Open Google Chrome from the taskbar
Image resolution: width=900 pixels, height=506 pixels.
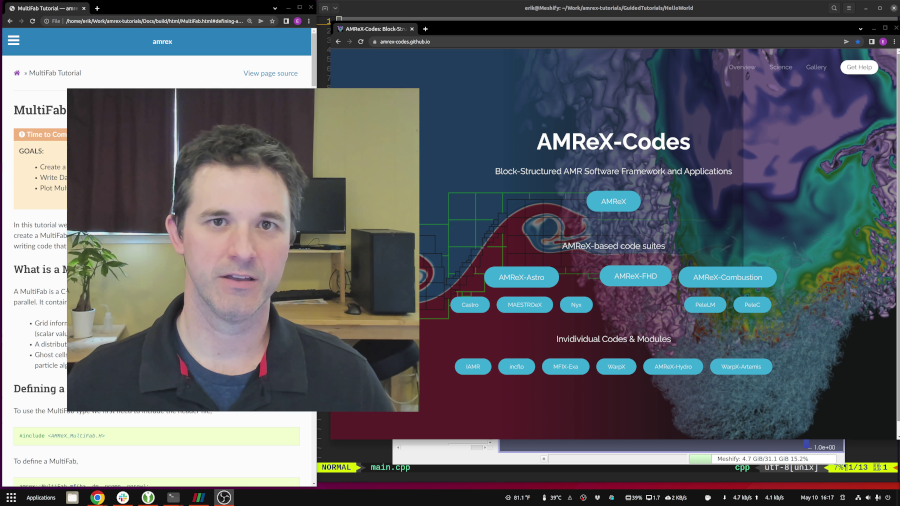(x=97, y=497)
